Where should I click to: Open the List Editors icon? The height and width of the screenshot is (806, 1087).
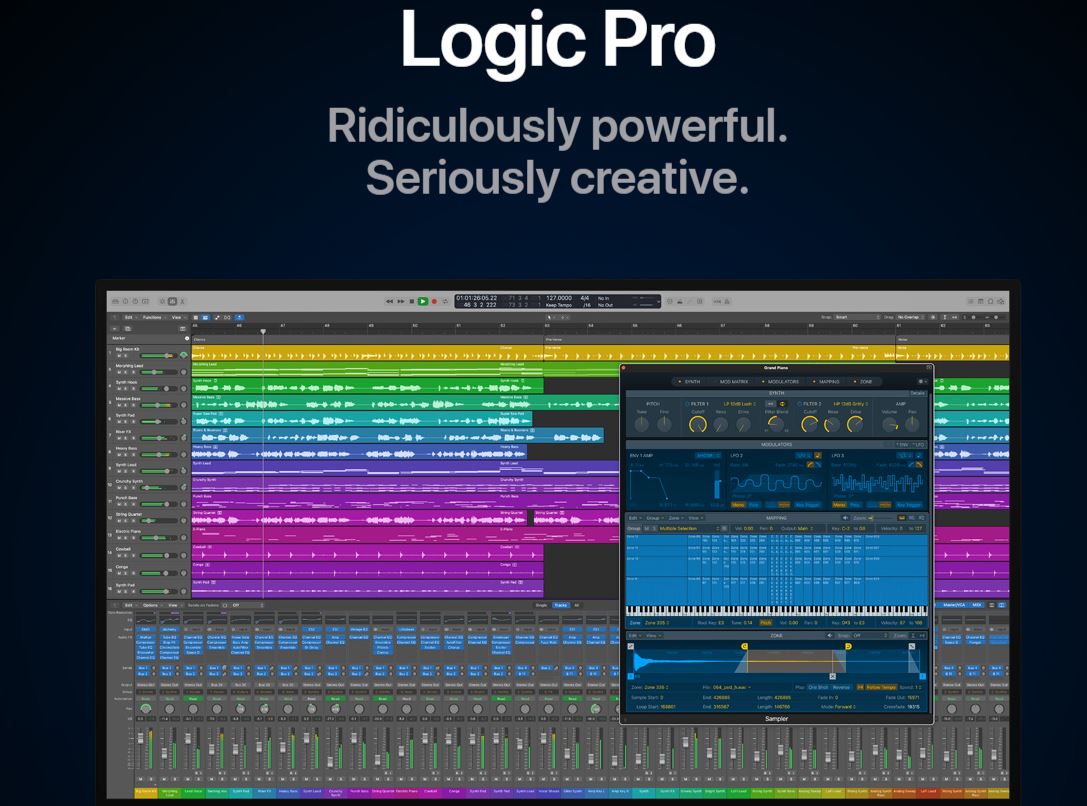click(x=971, y=301)
